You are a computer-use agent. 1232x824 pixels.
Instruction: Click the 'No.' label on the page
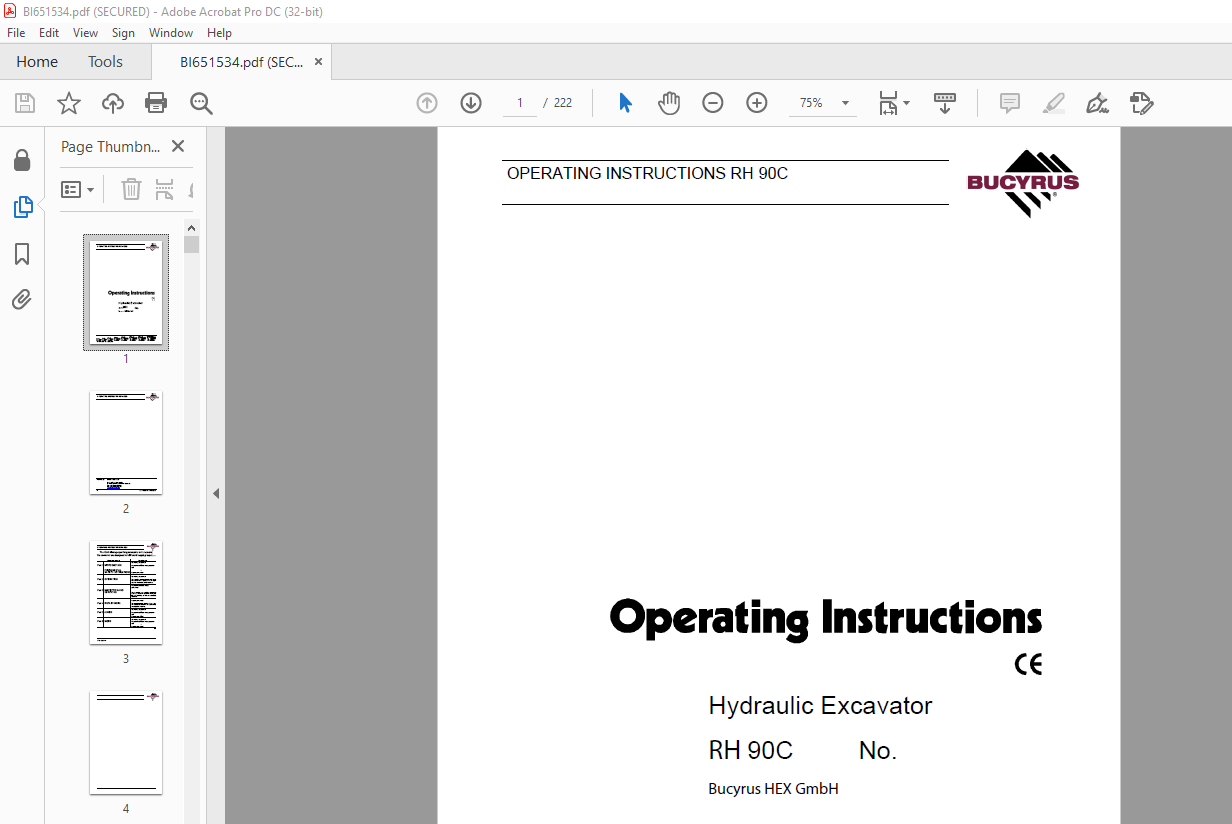tap(877, 751)
